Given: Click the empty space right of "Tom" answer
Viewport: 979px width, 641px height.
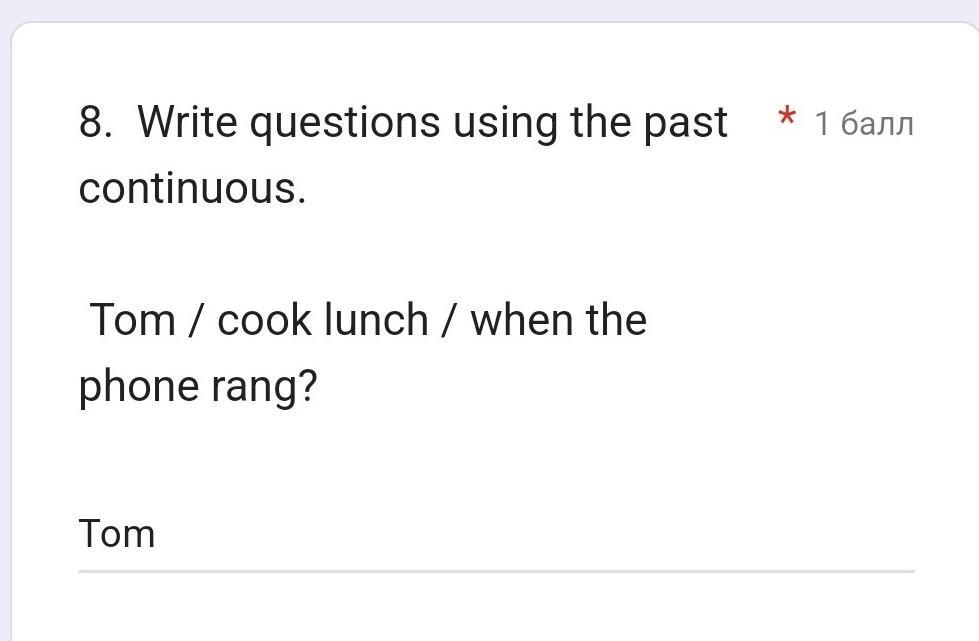Looking at the screenshot, I should [x=530, y=534].
